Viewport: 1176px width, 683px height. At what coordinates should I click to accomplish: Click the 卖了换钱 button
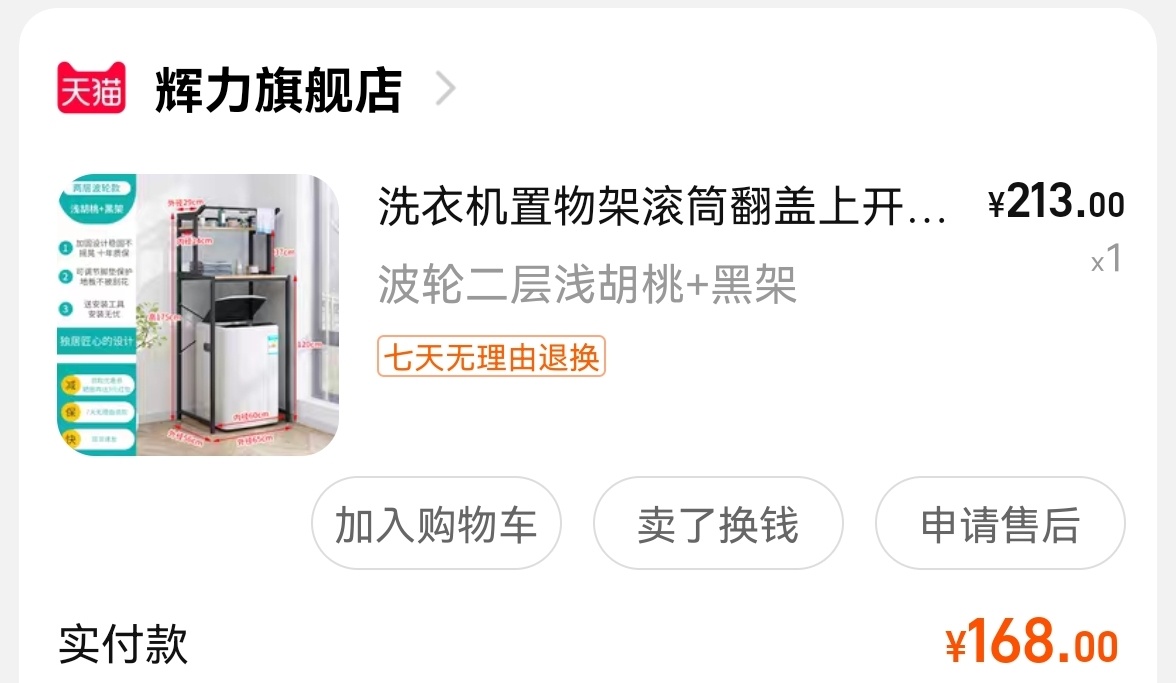click(x=718, y=523)
